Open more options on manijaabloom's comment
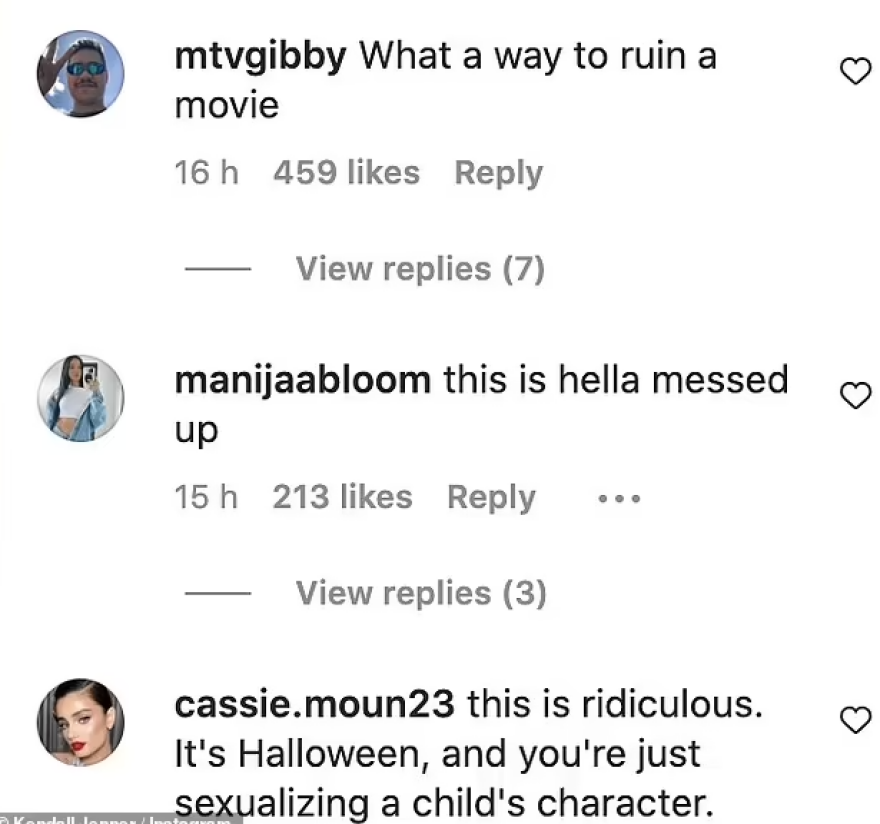880x824 pixels. tap(618, 498)
